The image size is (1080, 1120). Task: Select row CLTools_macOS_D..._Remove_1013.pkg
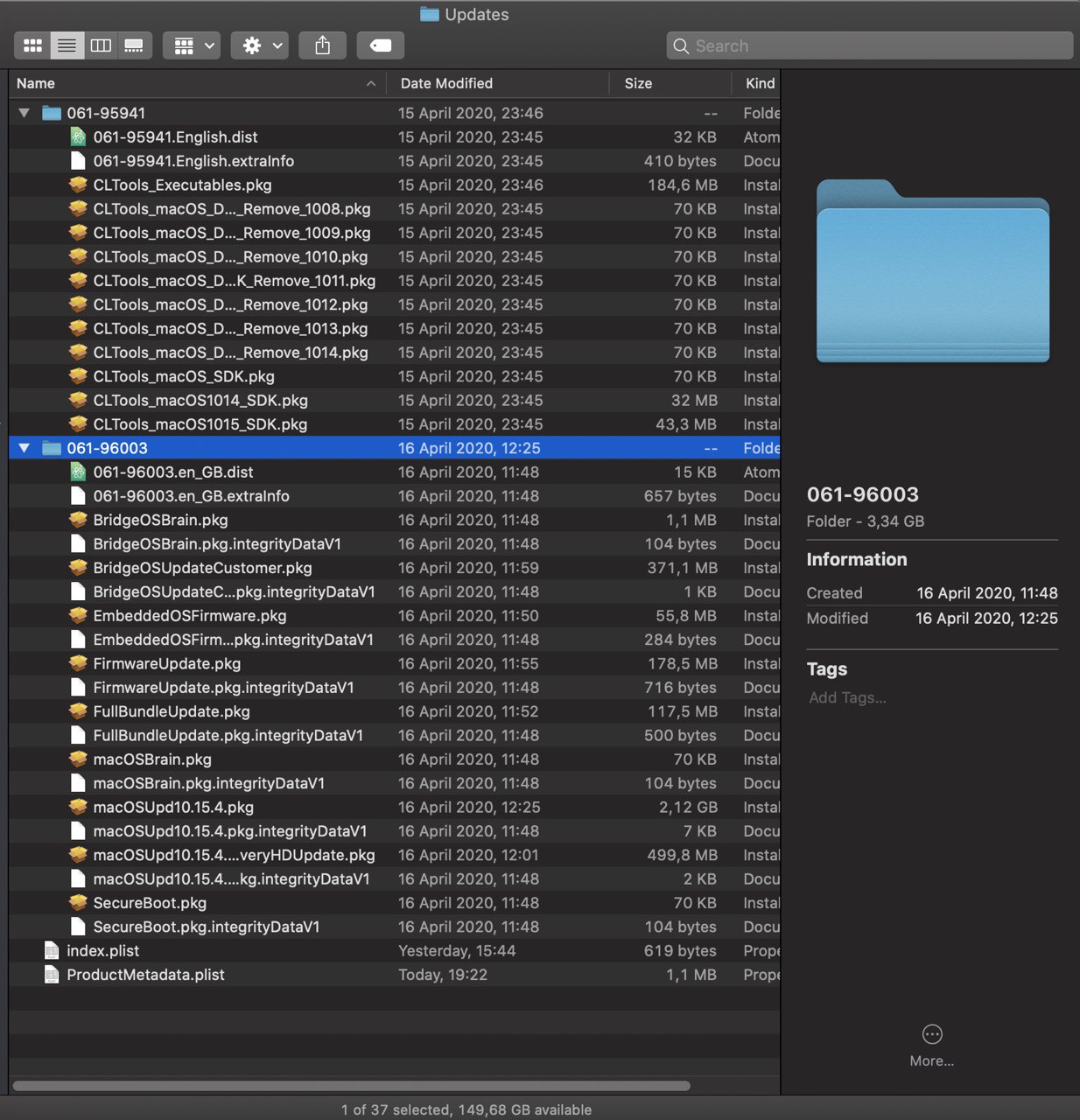pos(394,328)
